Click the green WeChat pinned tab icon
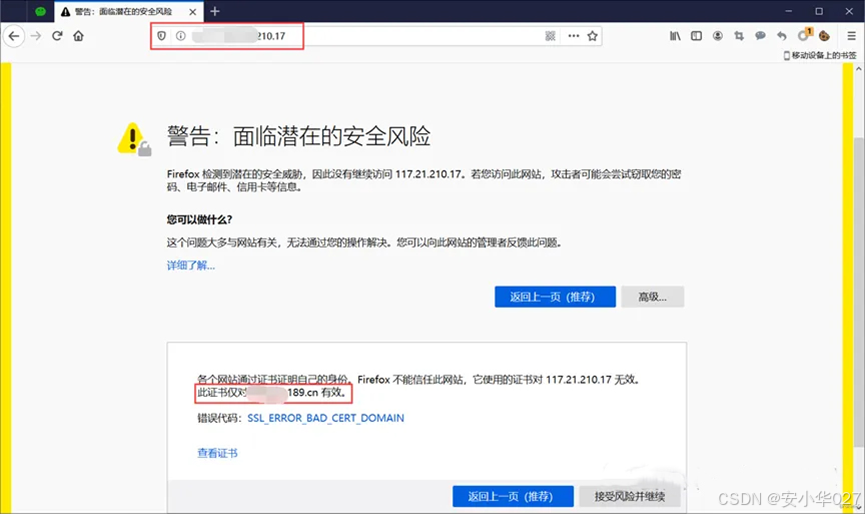 tap(40, 12)
